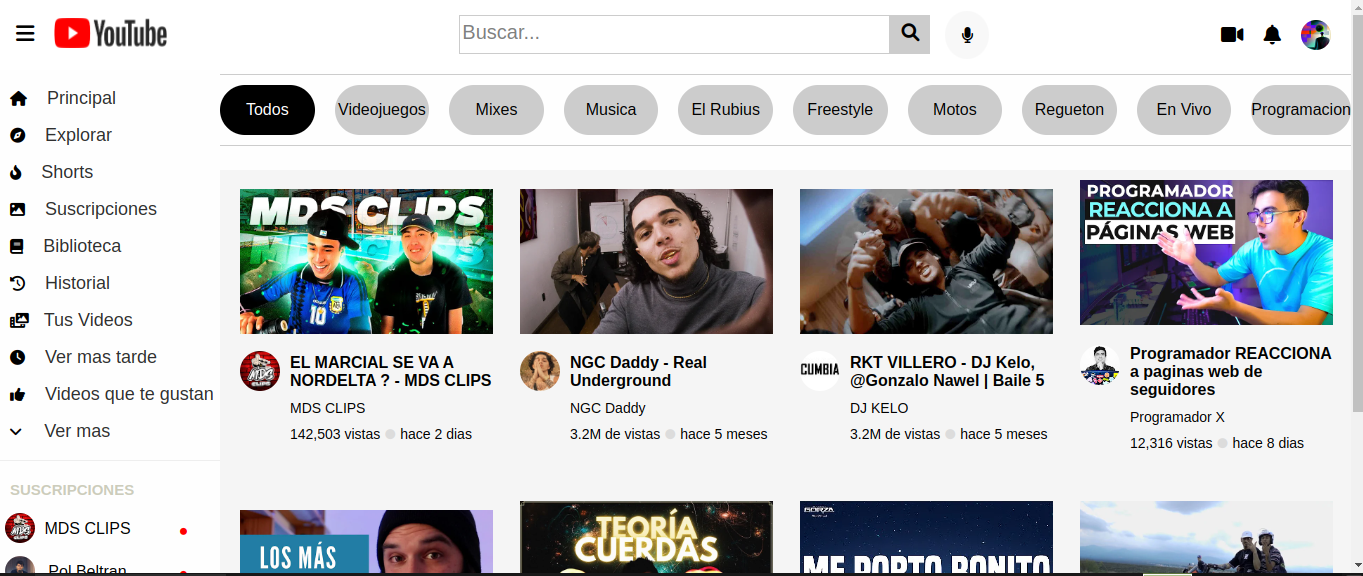Click title NGC Daddy - Real Underground
The height and width of the screenshot is (576, 1363).
[638, 371]
